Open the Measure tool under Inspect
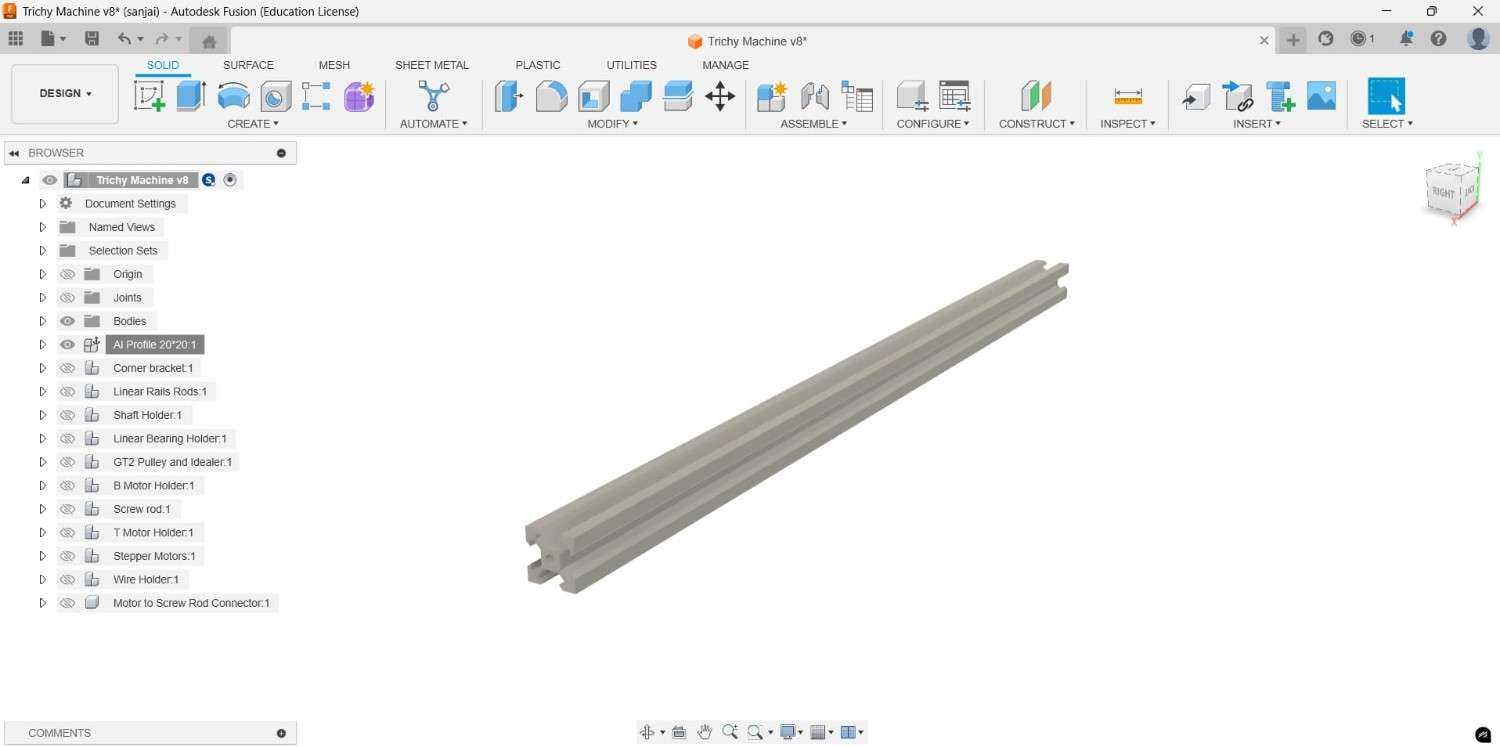This screenshot has height=747, width=1500. coord(1128,96)
